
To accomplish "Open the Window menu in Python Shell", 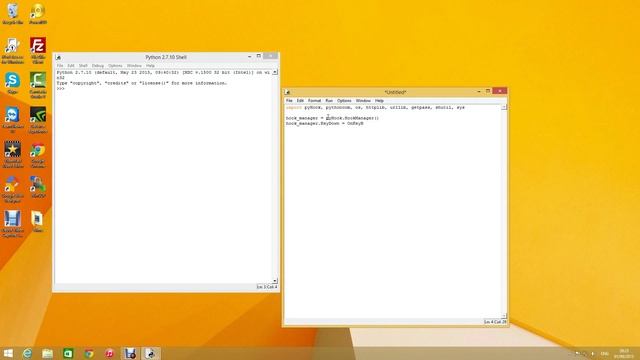I will tap(134, 66).
